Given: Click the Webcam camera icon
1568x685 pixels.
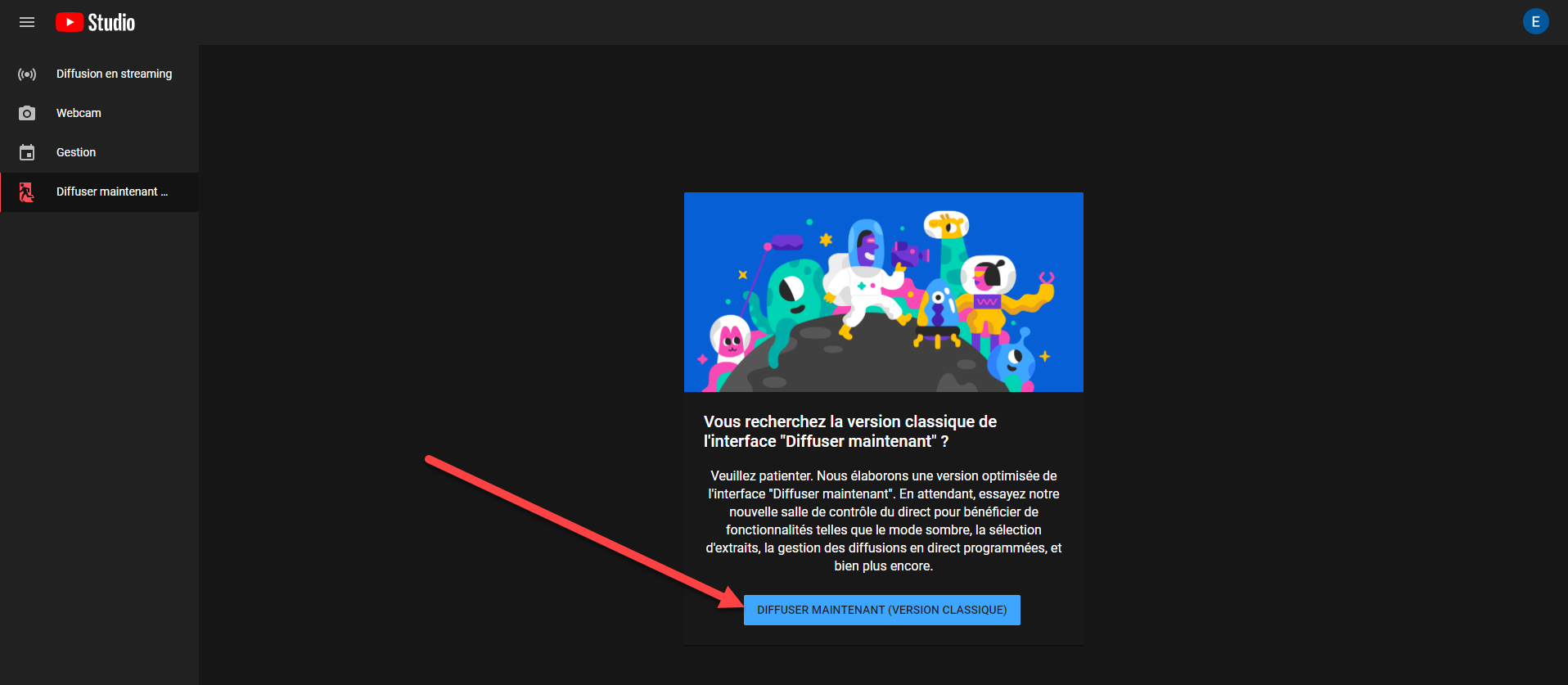Looking at the screenshot, I should click(27, 113).
